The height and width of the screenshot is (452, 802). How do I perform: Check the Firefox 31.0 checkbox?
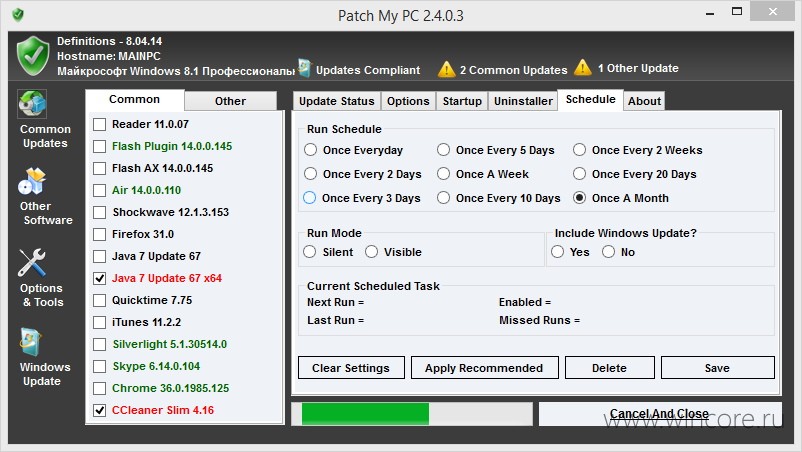(x=100, y=234)
